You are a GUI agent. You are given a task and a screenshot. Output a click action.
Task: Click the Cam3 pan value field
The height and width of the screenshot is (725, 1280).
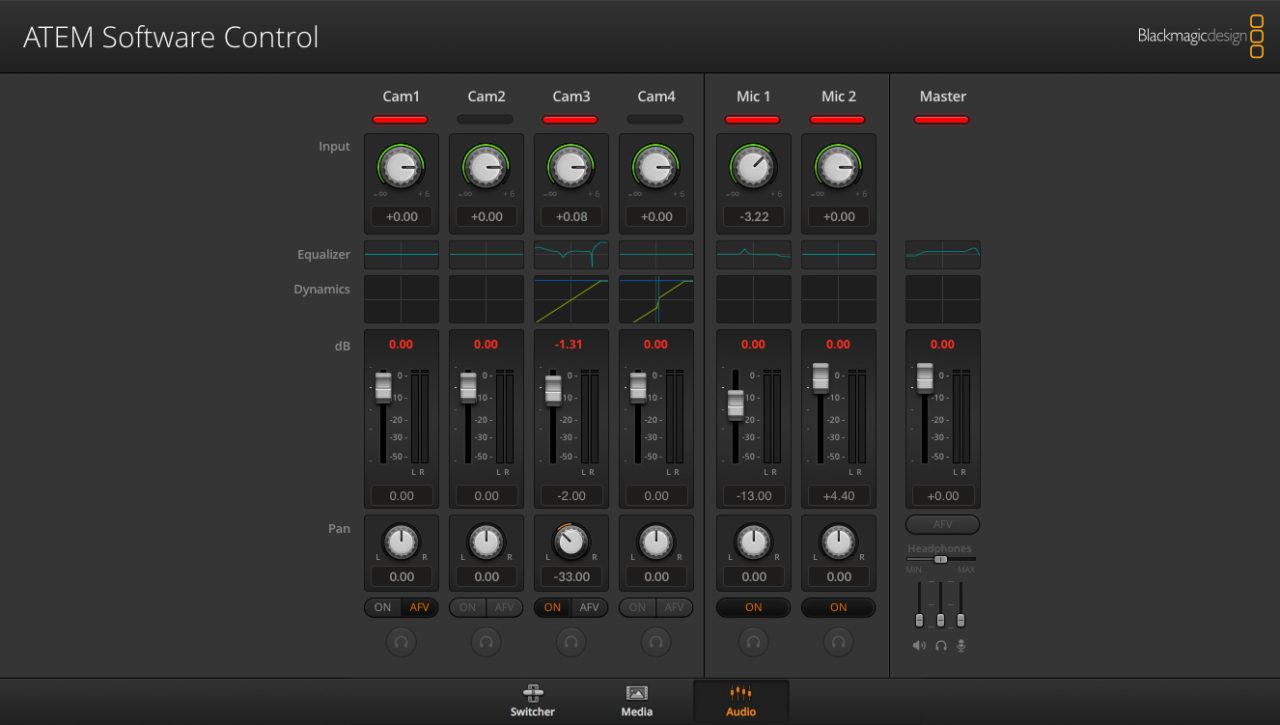coord(571,577)
